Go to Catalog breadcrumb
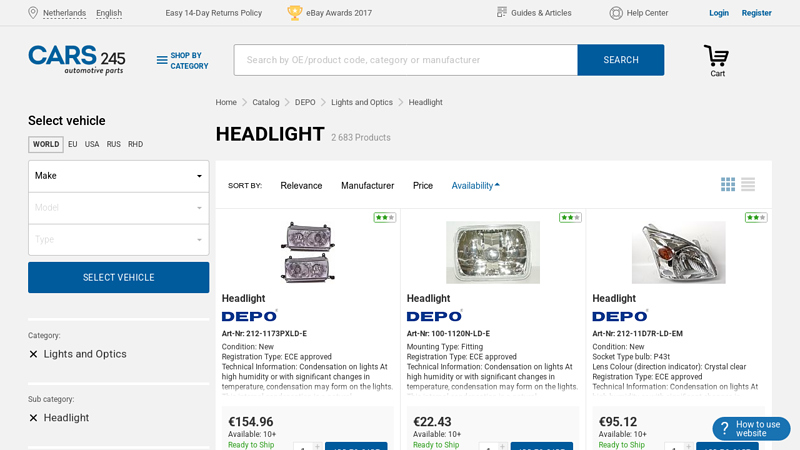The width and height of the screenshot is (800, 450). (x=266, y=102)
